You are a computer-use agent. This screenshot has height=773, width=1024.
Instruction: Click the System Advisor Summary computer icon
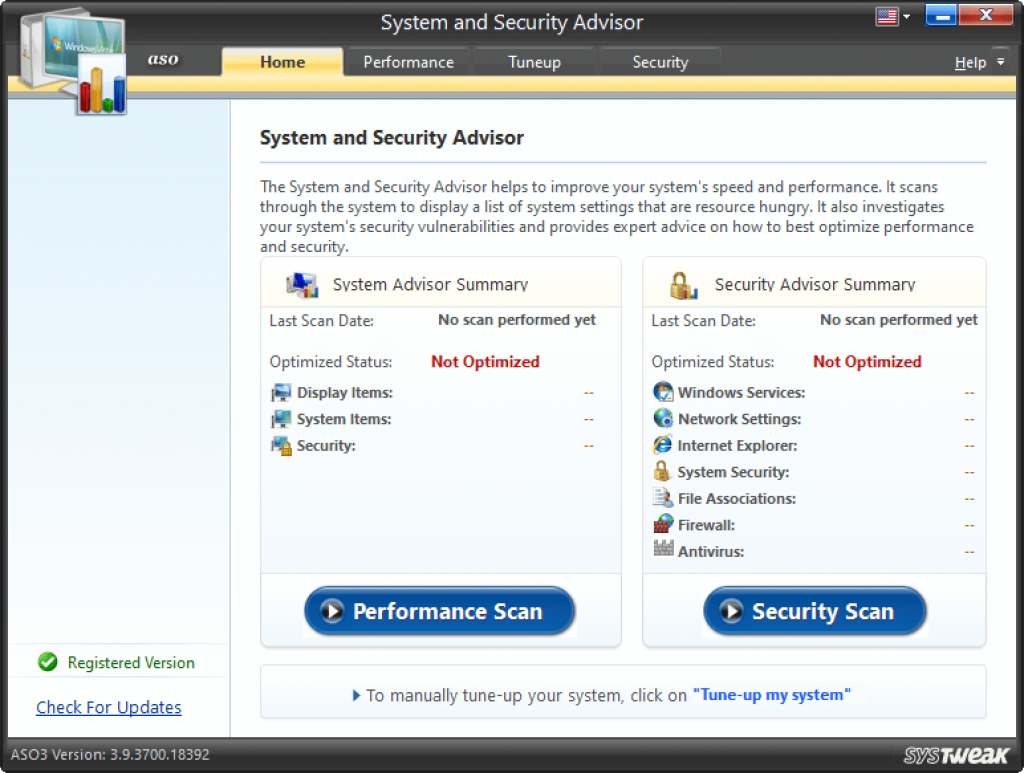click(x=302, y=285)
